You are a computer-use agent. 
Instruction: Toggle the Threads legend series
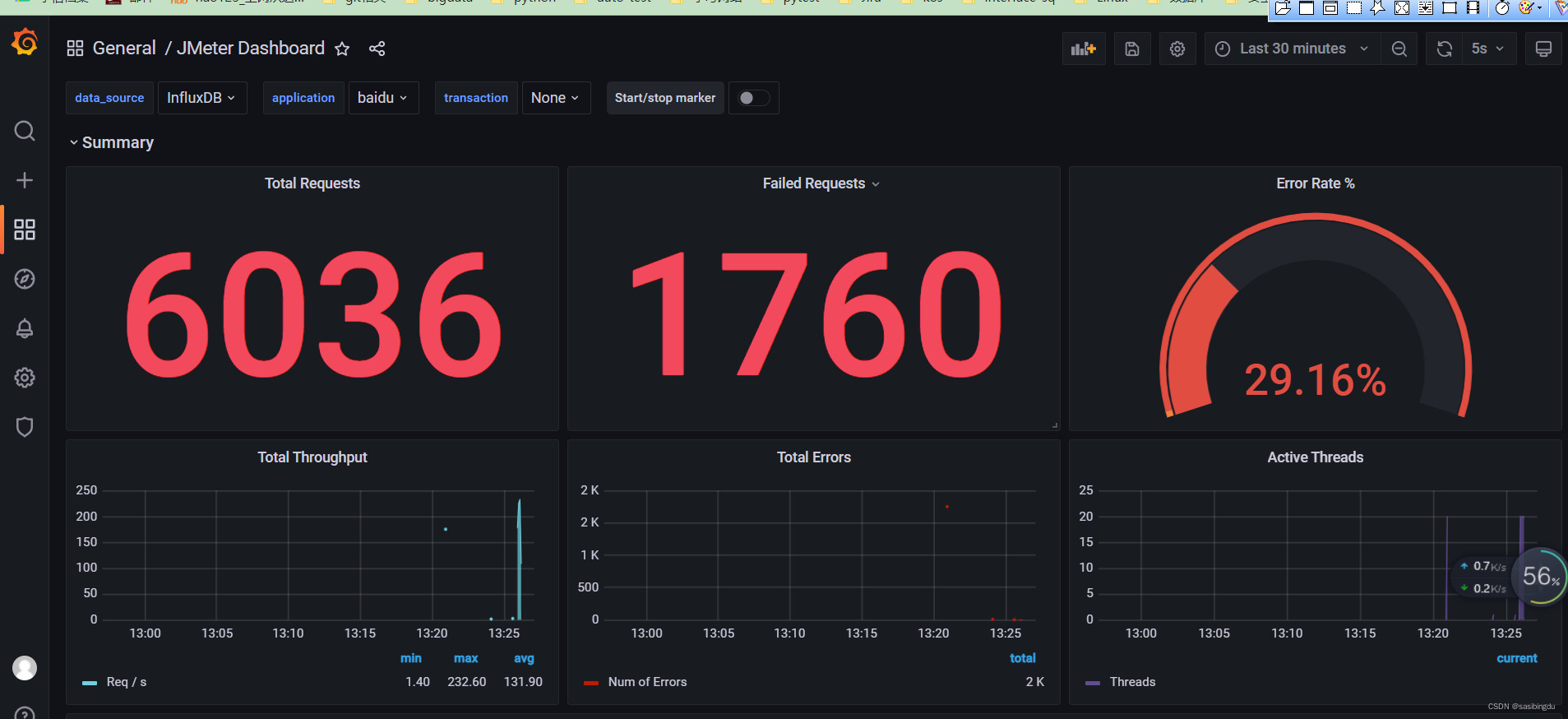1132,682
